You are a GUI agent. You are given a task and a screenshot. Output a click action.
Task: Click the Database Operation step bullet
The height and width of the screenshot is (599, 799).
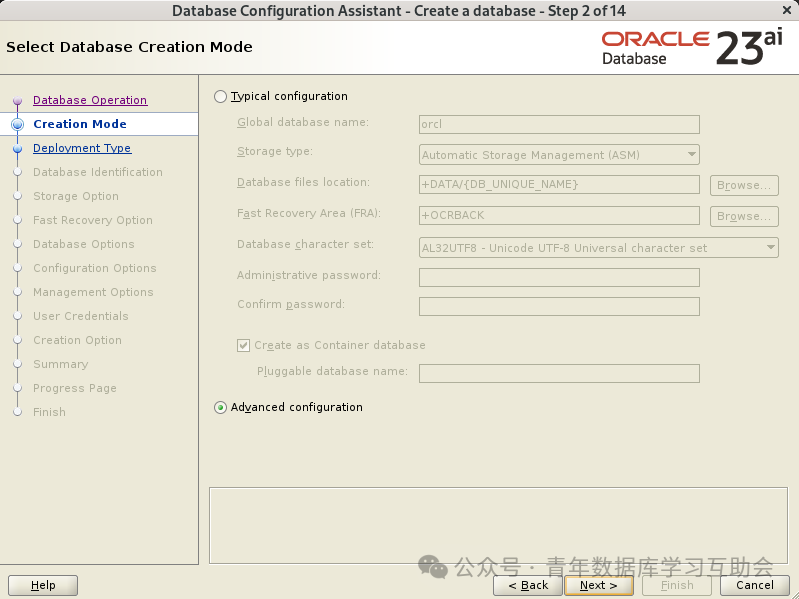[x=17, y=100]
